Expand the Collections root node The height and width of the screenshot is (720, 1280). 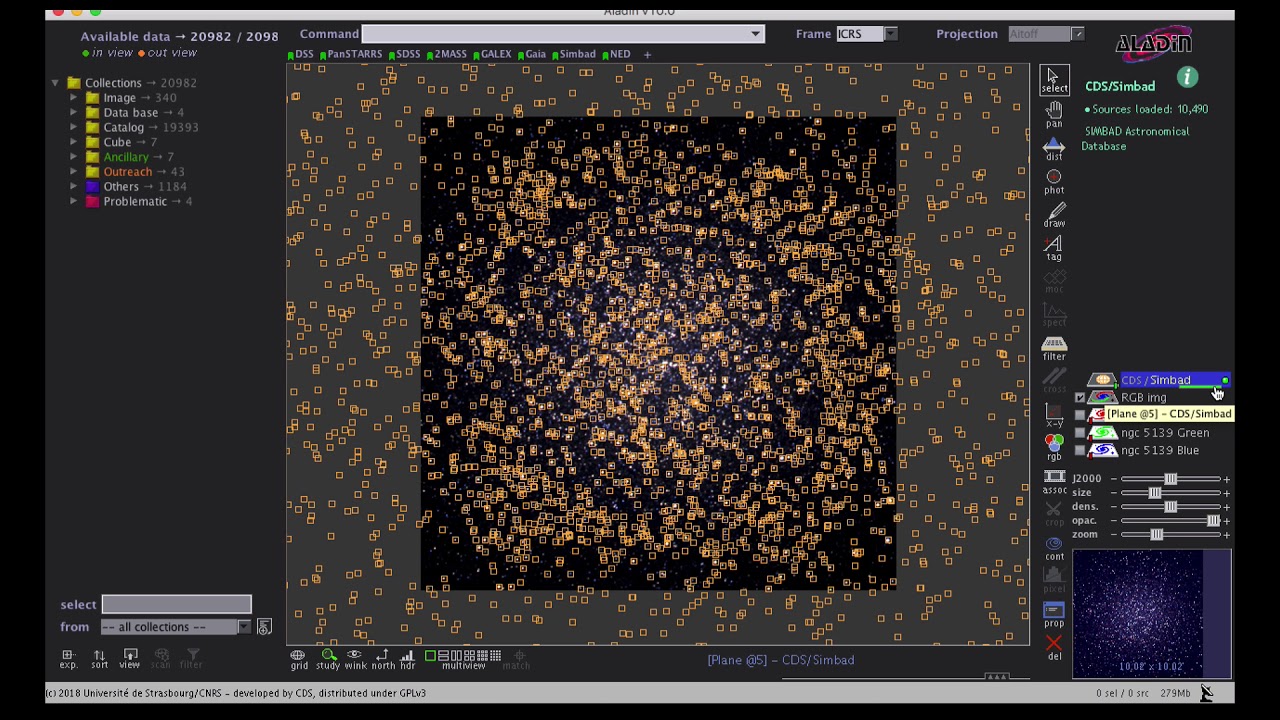point(55,83)
